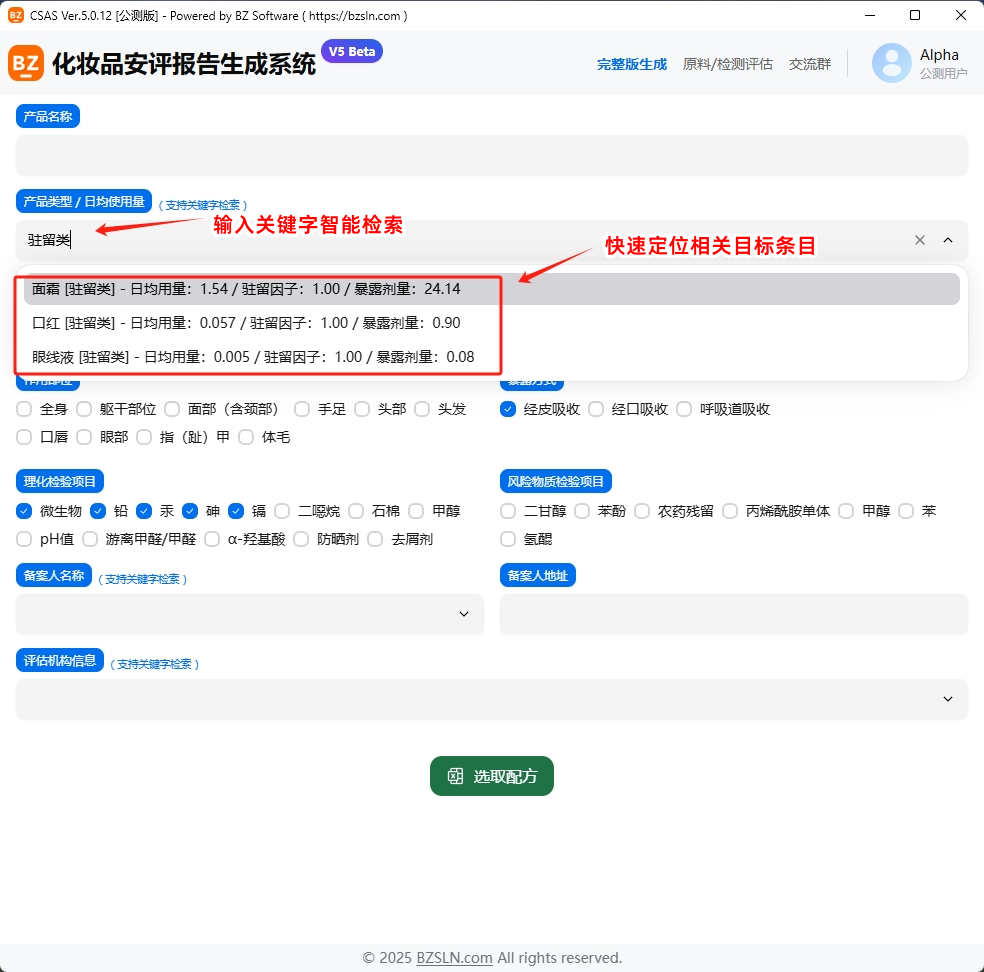Click the 备案人地址 label badge
Viewport: 984px width, 972px height.
click(x=537, y=575)
